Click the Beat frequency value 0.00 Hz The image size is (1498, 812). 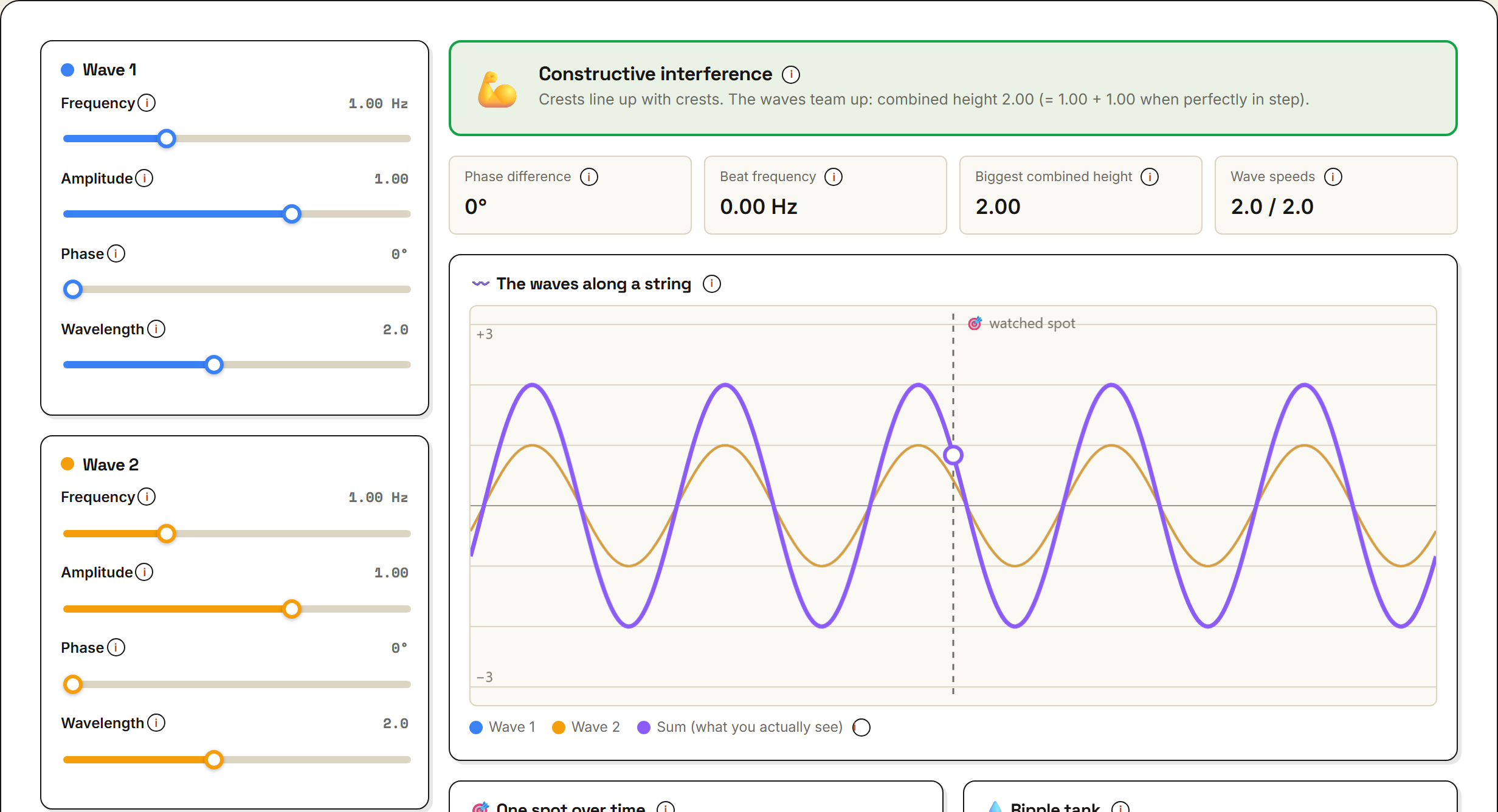pos(759,207)
